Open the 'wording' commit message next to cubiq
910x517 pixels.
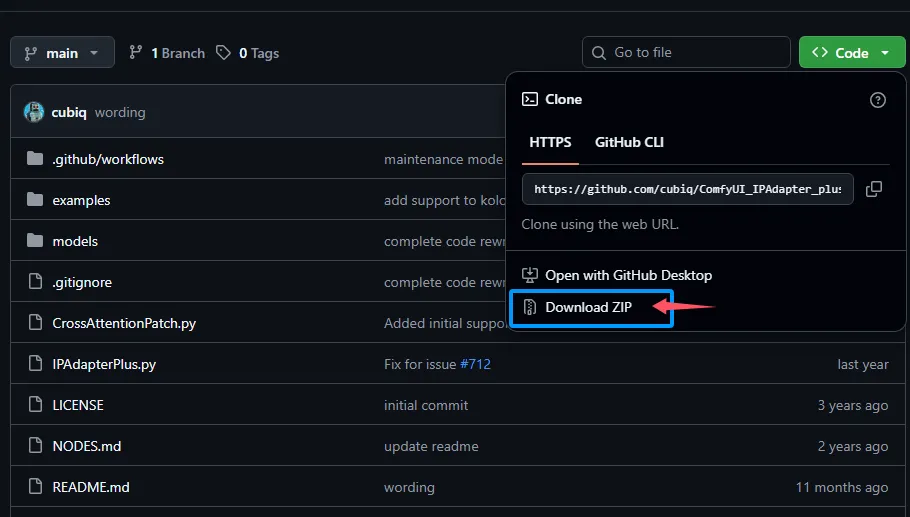point(120,112)
